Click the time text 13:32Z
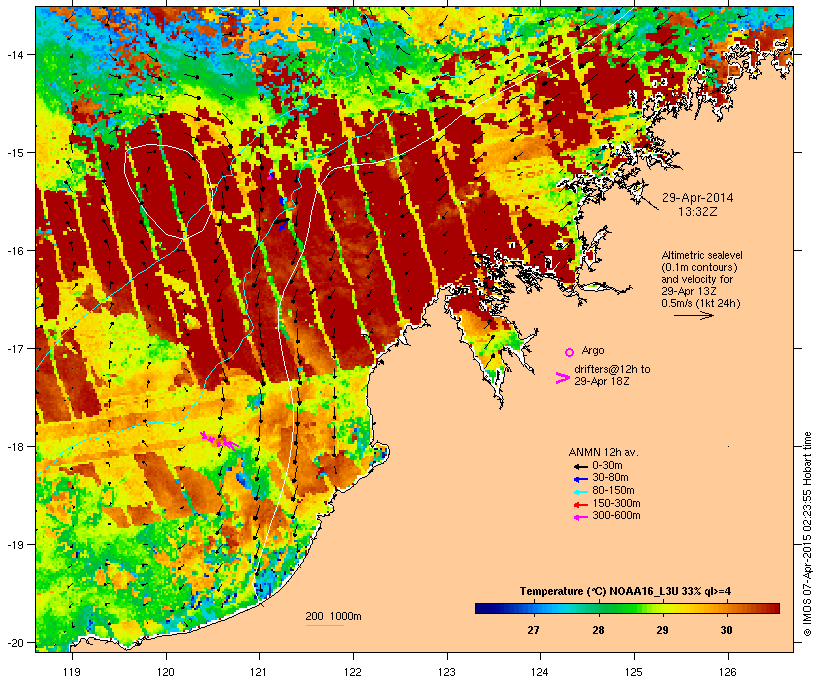The image size is (820, 680). (x=698, y=212)
